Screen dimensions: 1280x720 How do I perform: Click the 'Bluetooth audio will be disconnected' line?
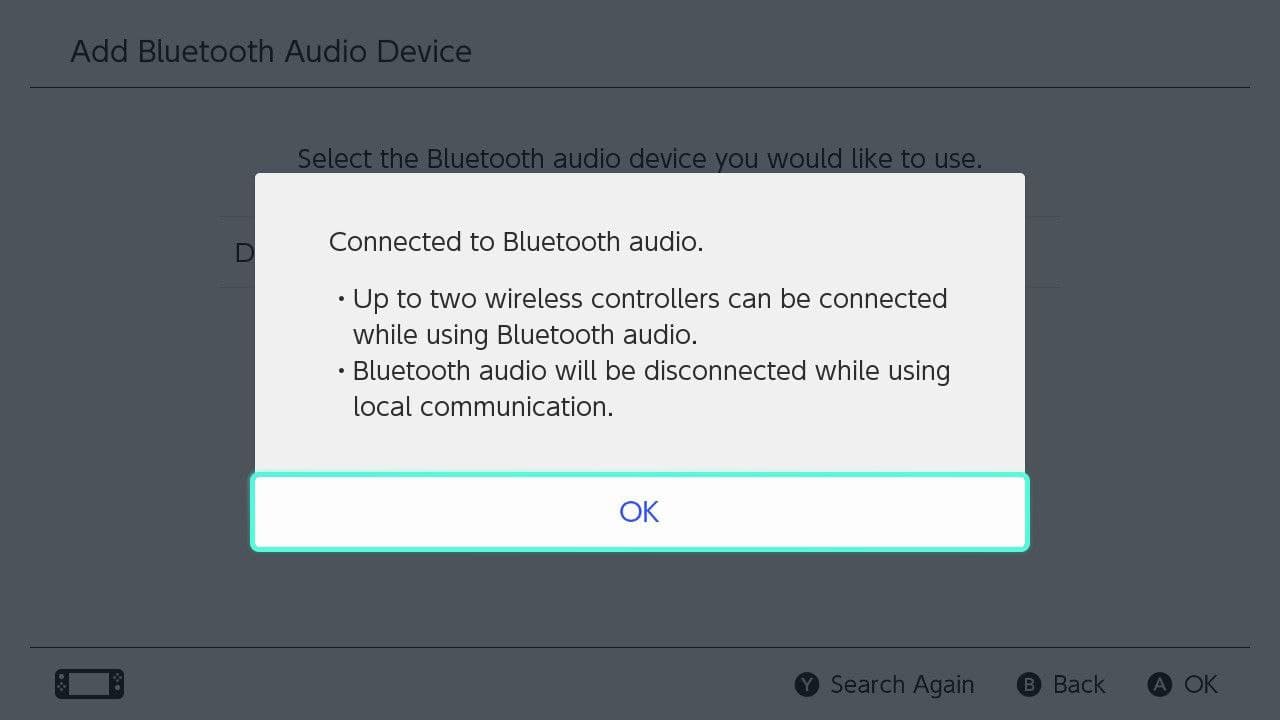(x=651, y=371)
